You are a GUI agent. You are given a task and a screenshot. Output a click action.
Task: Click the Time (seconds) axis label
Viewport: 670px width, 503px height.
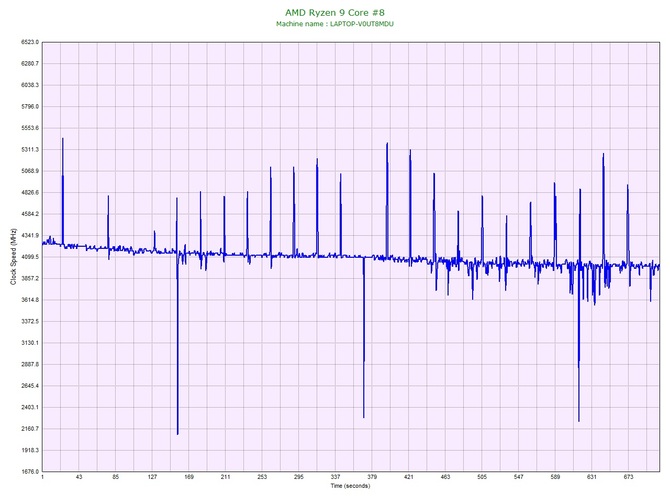click(x=351, y=486)
